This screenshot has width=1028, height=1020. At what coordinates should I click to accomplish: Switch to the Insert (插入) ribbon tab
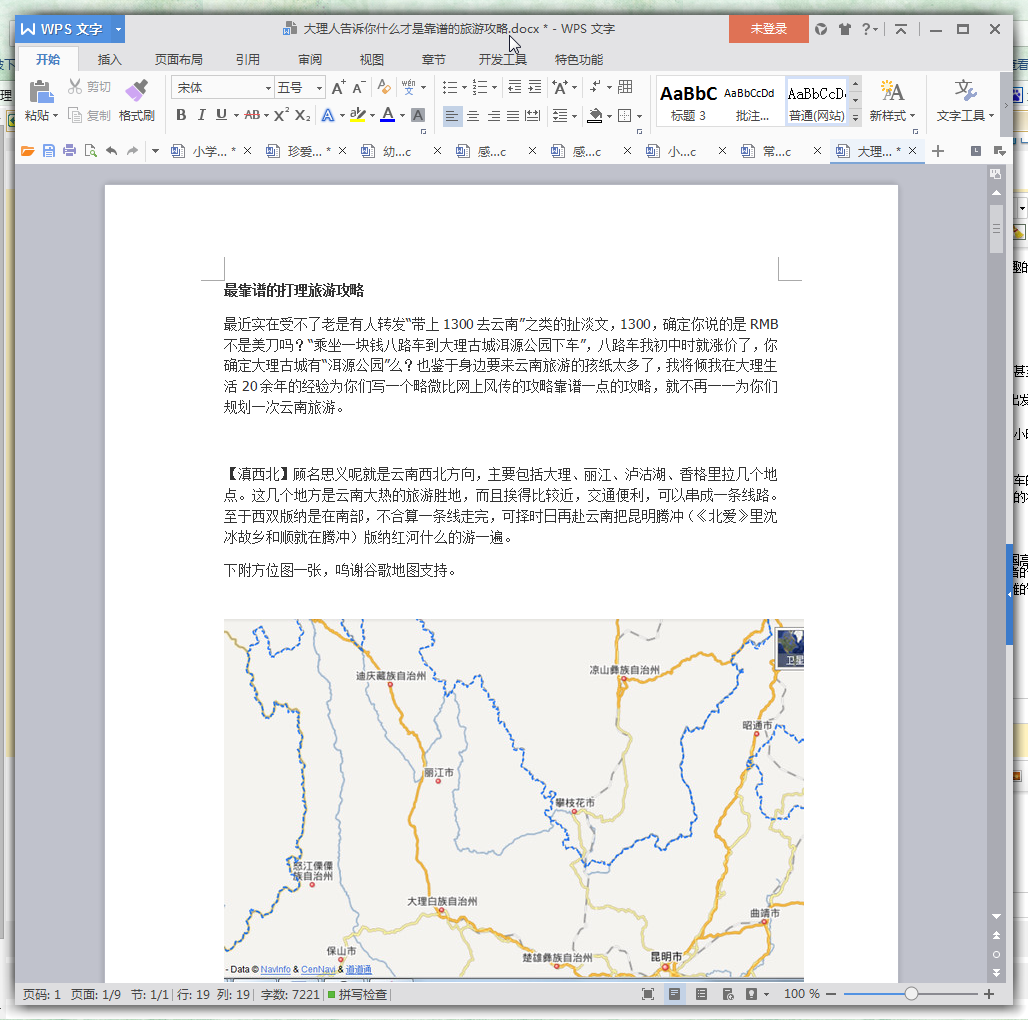point(109,59)
